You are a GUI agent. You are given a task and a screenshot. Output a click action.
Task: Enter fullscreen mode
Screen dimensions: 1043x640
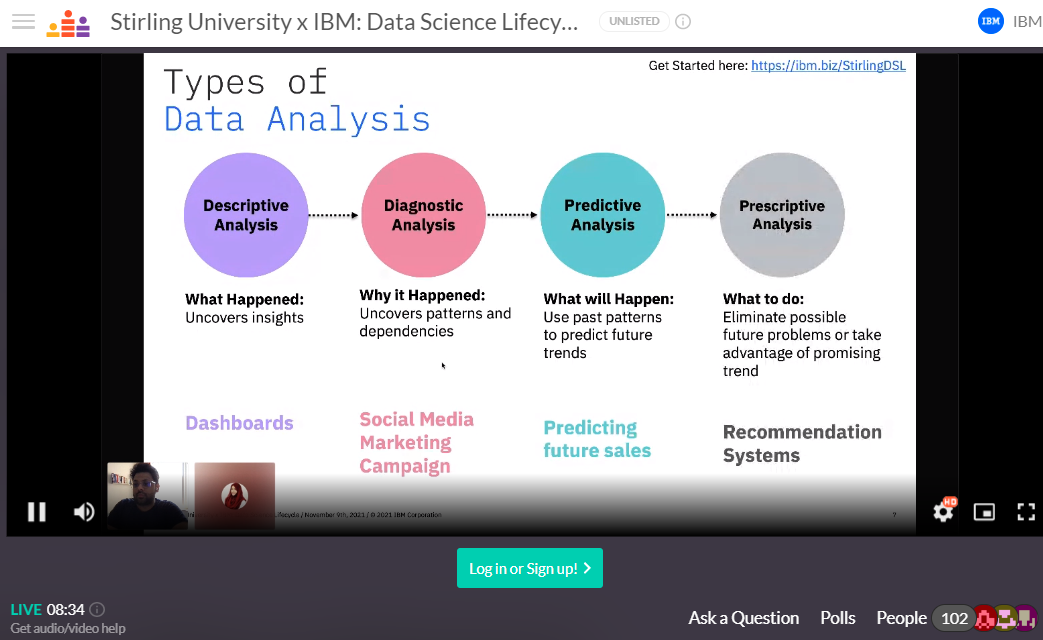point(1026,511)
